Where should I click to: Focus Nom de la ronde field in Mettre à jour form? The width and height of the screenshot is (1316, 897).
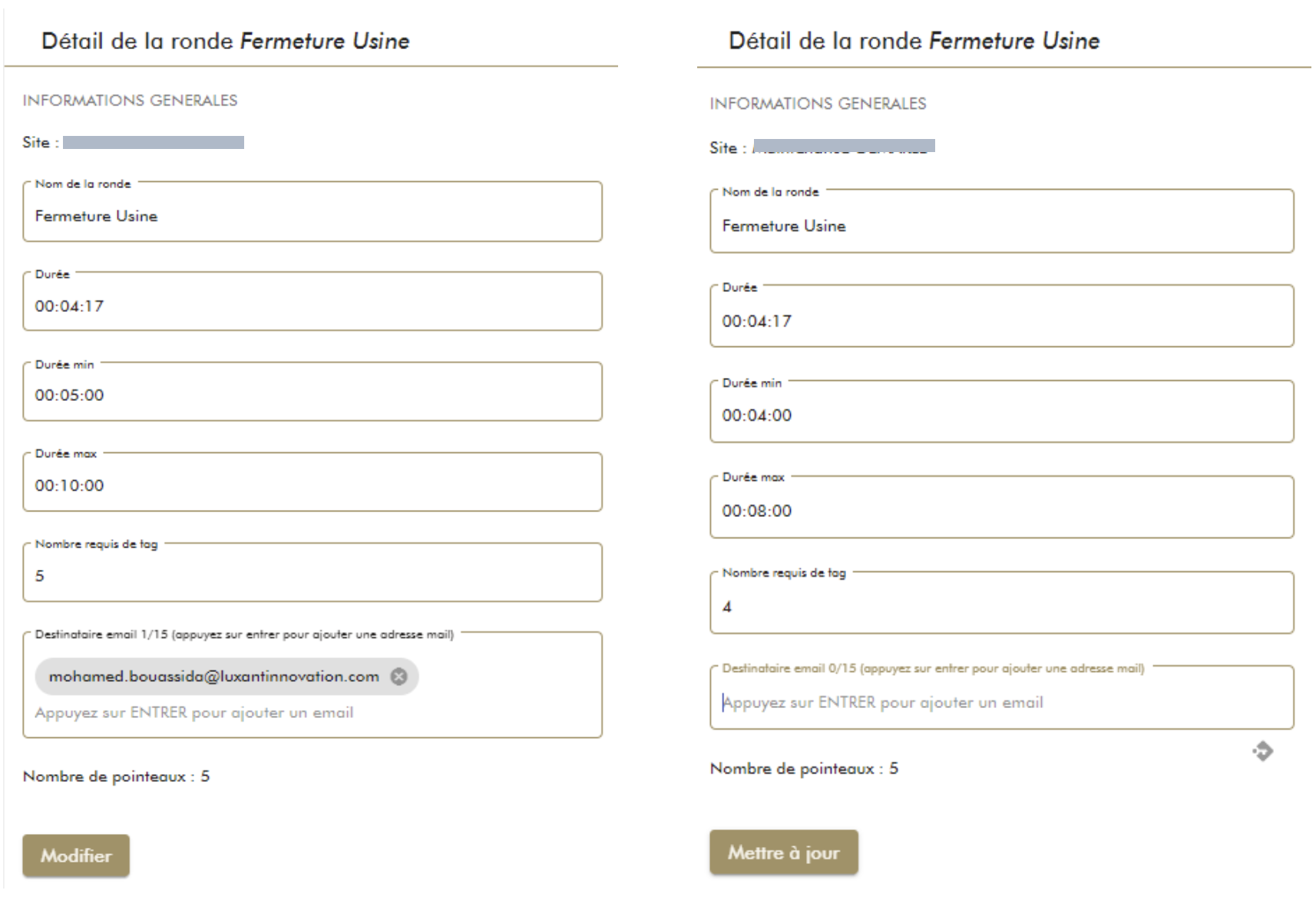pos(1000,226)
